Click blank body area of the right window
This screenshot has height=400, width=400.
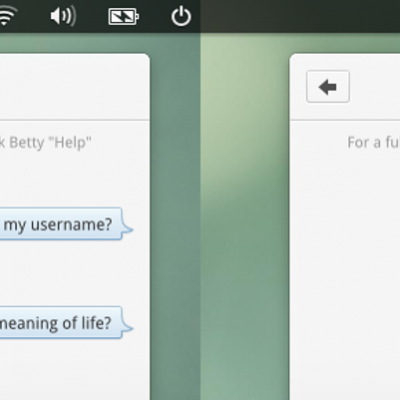click(x=345, y=267)
